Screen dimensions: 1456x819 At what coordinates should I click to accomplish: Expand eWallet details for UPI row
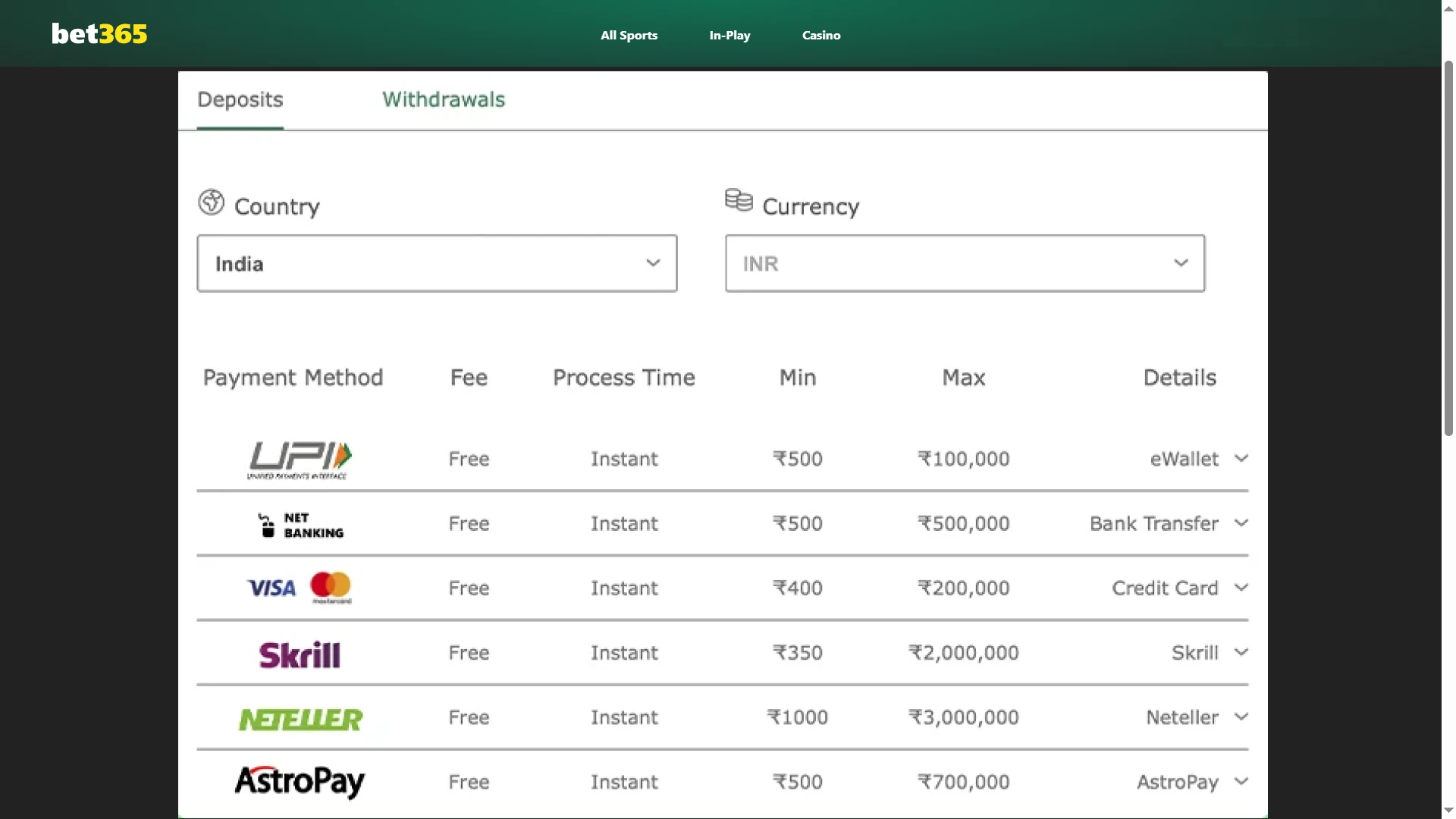(x=1241, y=459)
